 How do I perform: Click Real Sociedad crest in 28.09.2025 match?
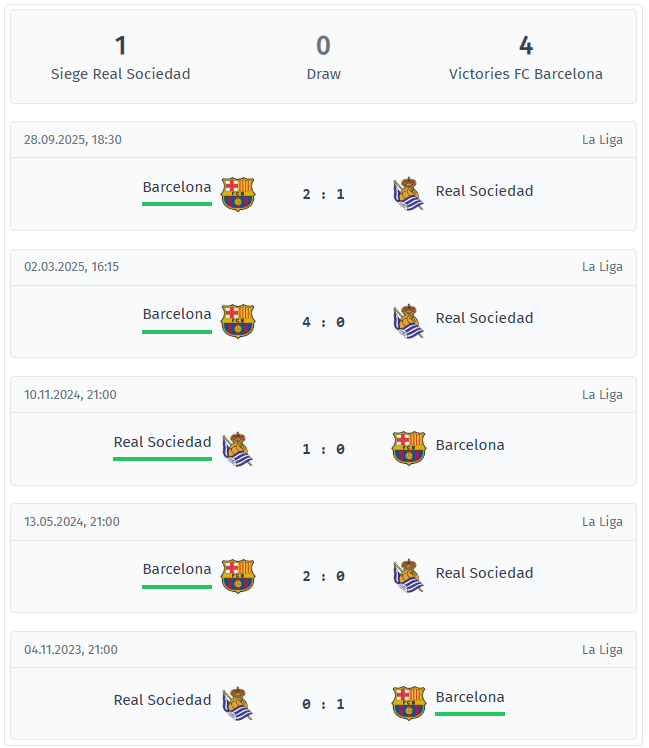click(408, 193)
